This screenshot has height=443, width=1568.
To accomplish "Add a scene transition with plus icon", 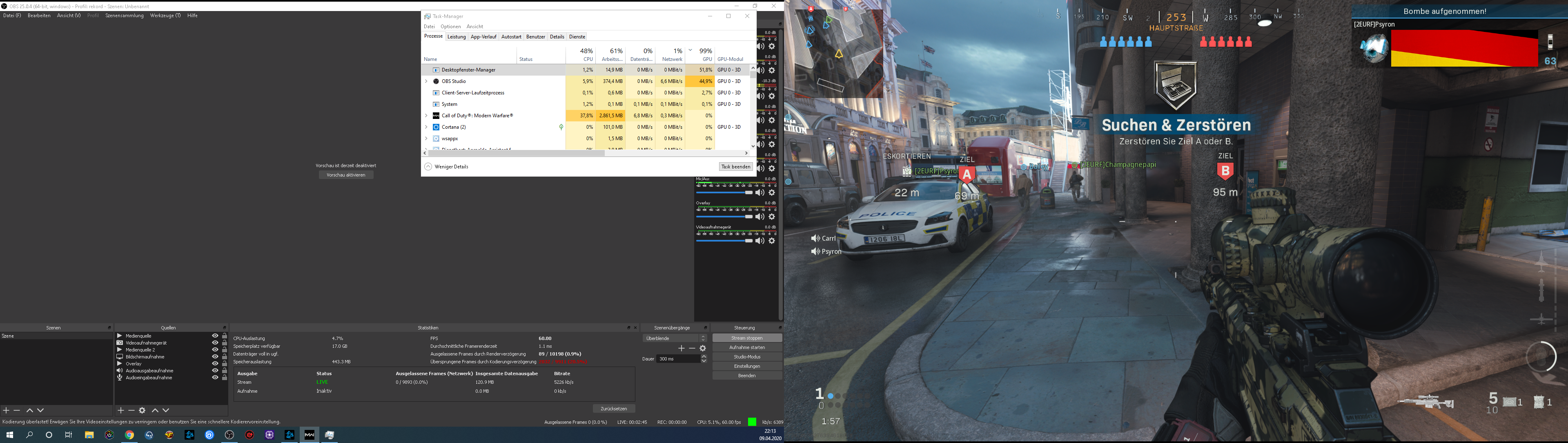I will pyautogui.click(x=681, y=349).
